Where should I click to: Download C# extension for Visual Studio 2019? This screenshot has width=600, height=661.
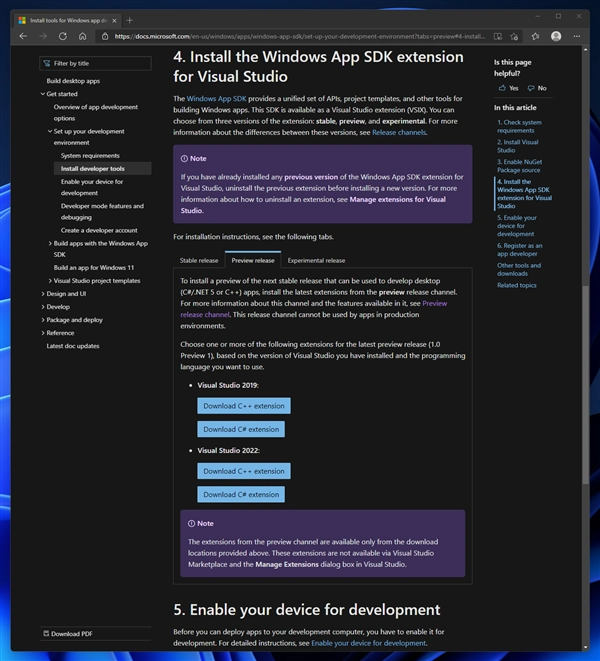pos(241,429)
